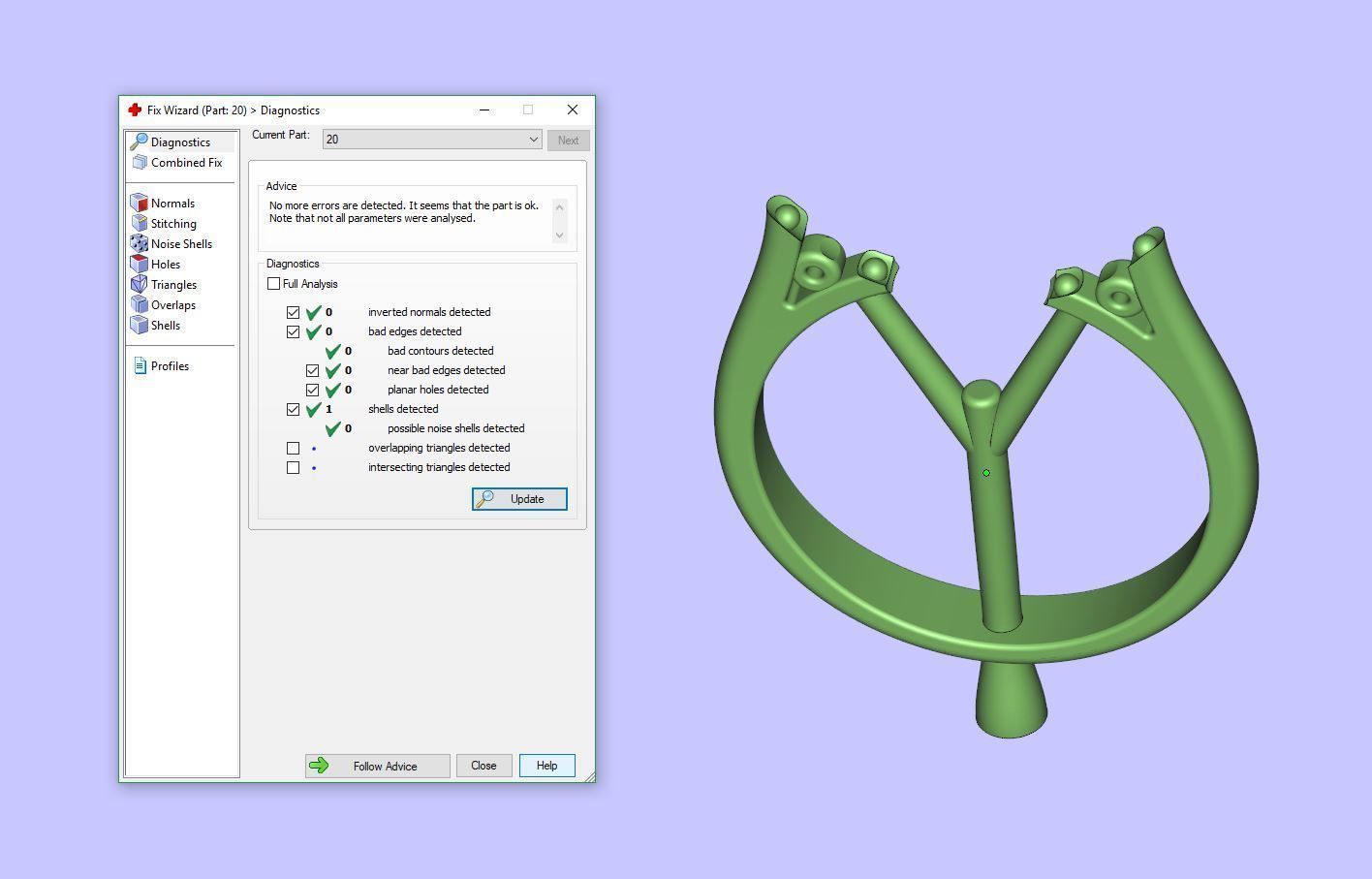Image resolution: width=1372 pixels, height=879 pixels.
Task: Enable the Full Analysis checkbox
Action: pos(273,284)
